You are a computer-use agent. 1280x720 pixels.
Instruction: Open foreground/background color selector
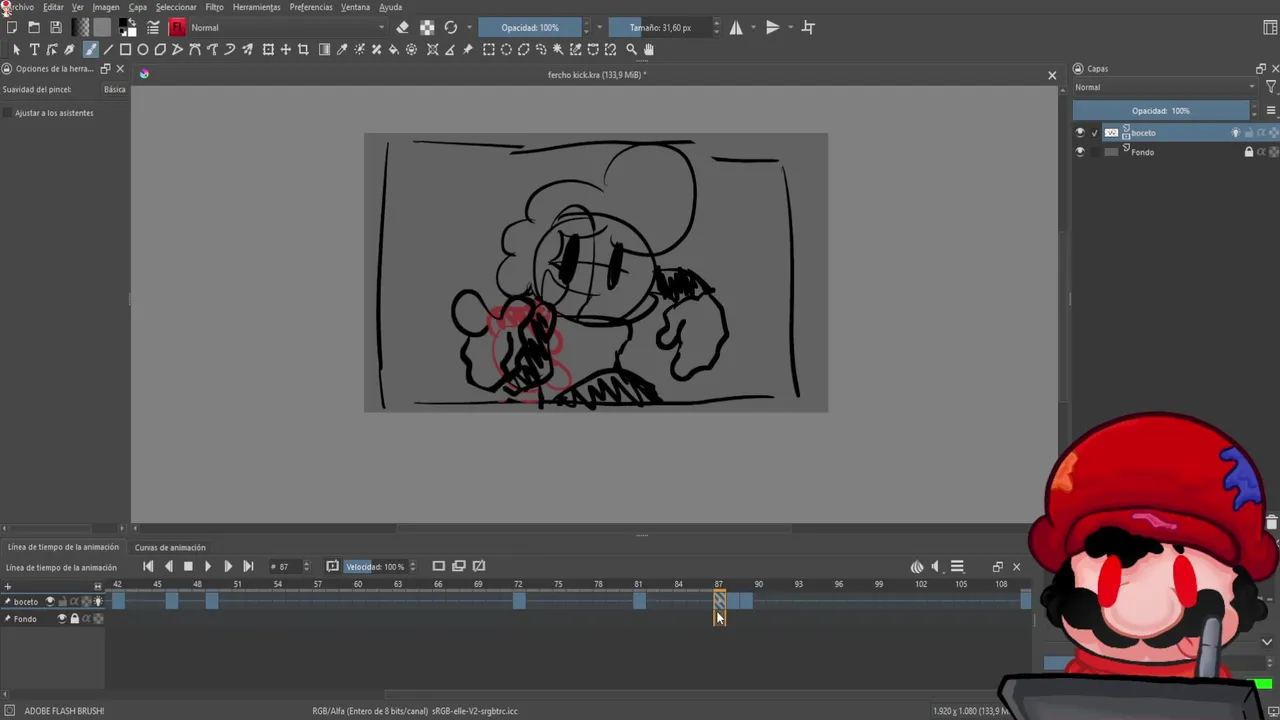[128, 27]
